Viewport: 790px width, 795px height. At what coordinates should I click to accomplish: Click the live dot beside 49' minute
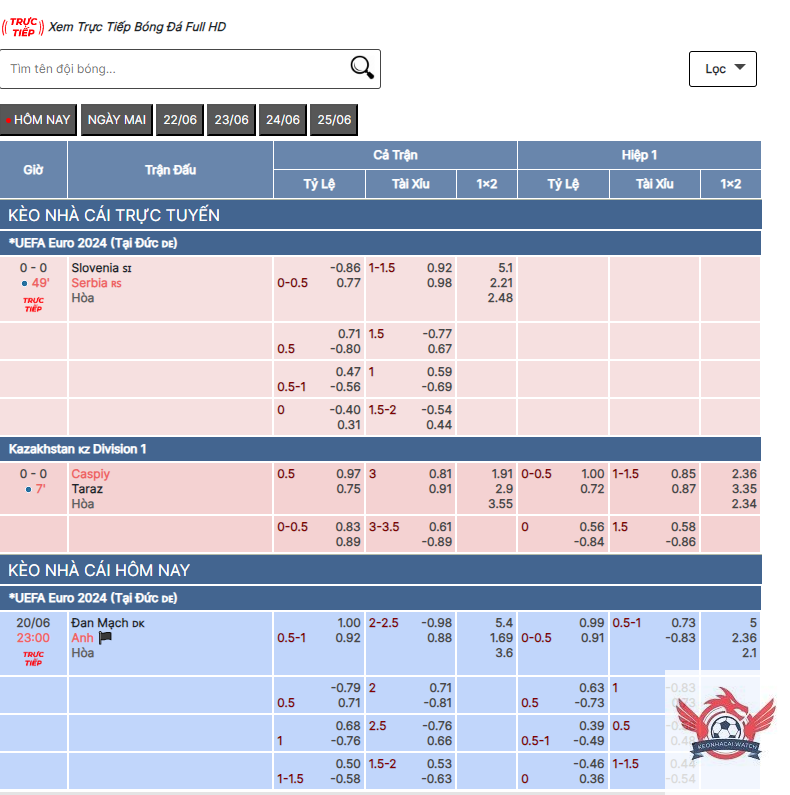click(24, 283)
